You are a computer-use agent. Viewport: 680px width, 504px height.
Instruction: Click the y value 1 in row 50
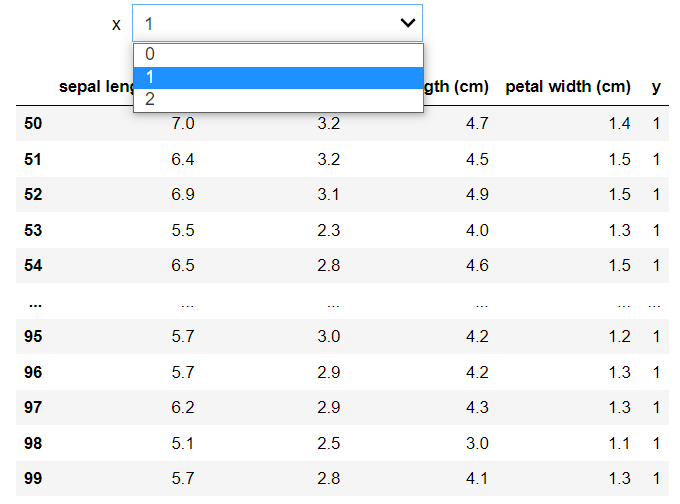656,123
